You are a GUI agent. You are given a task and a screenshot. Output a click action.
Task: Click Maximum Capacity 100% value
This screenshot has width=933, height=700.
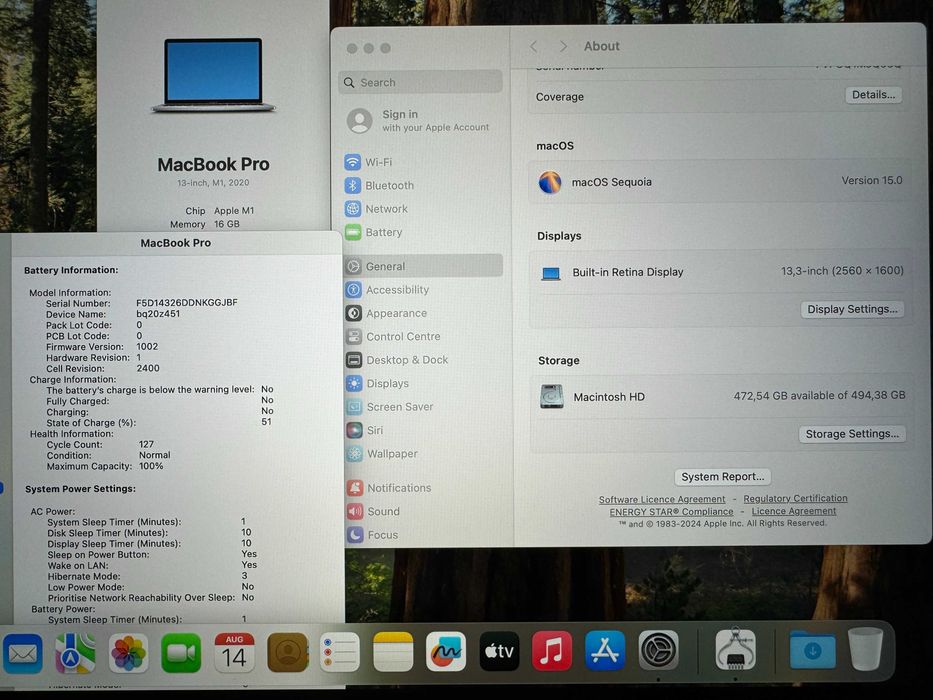click(x=151, y=466)
